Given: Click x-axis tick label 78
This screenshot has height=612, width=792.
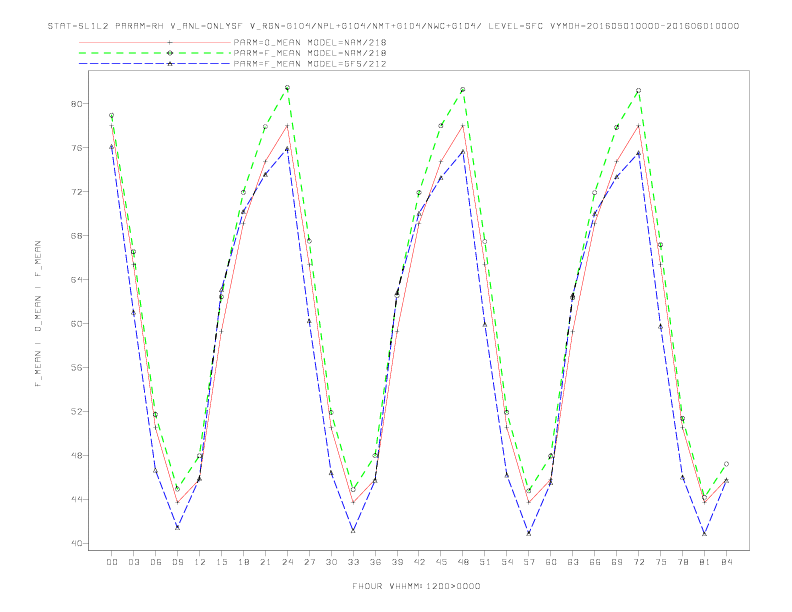Looking at the screenshot, I should pos(683,562).
